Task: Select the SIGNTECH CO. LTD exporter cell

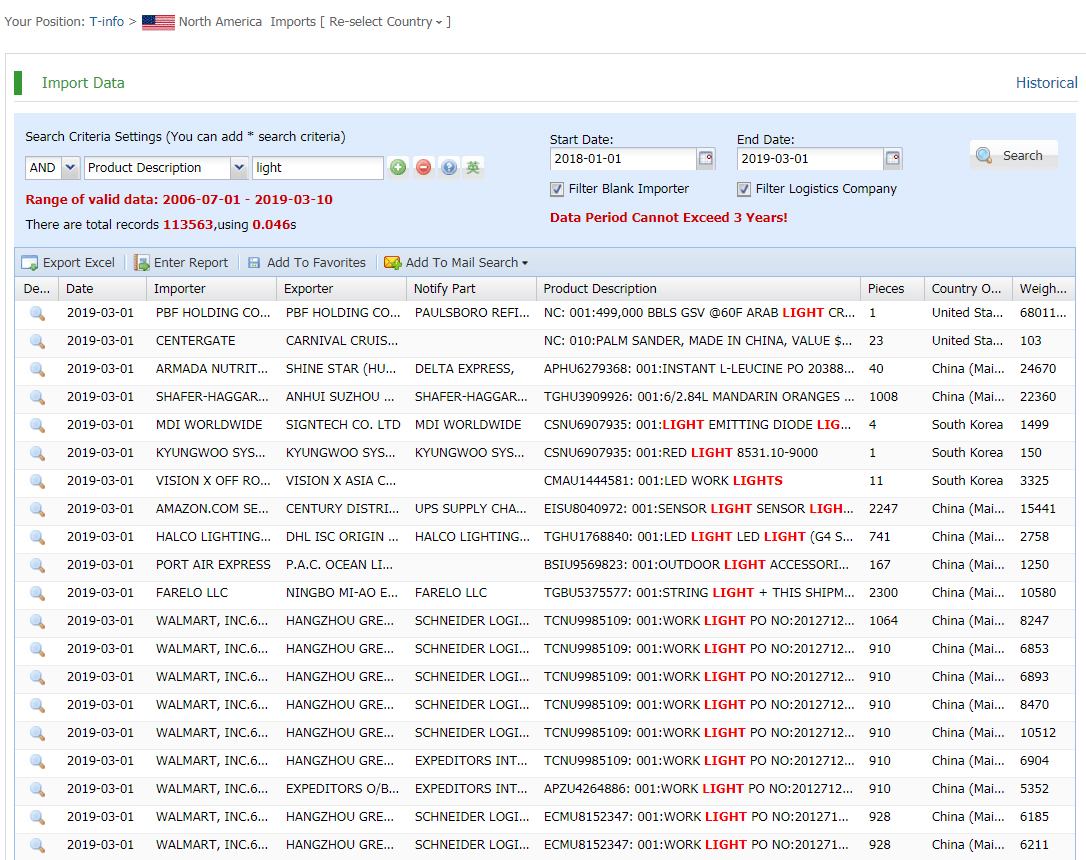Action: point(343,425)
